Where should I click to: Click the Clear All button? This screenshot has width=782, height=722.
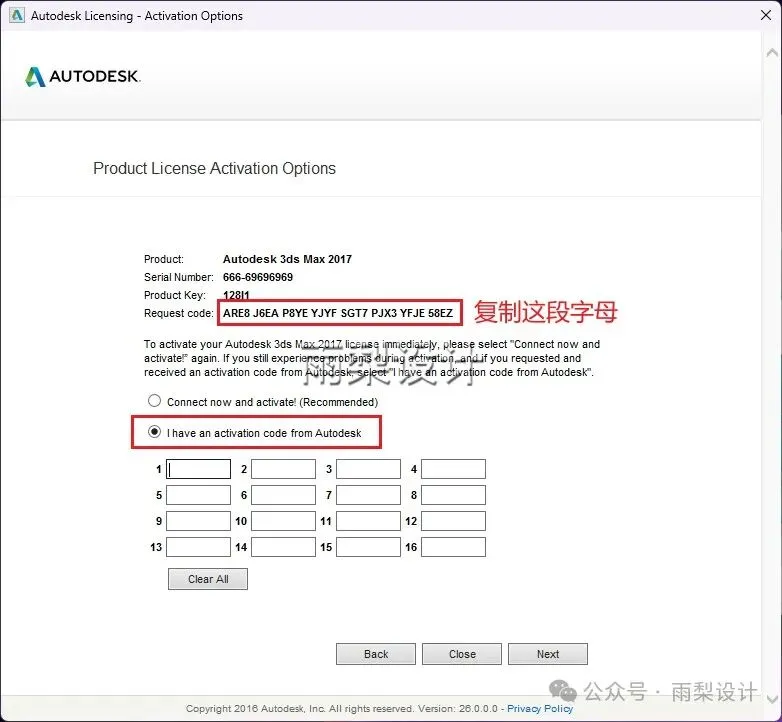(x=208, y=579)
